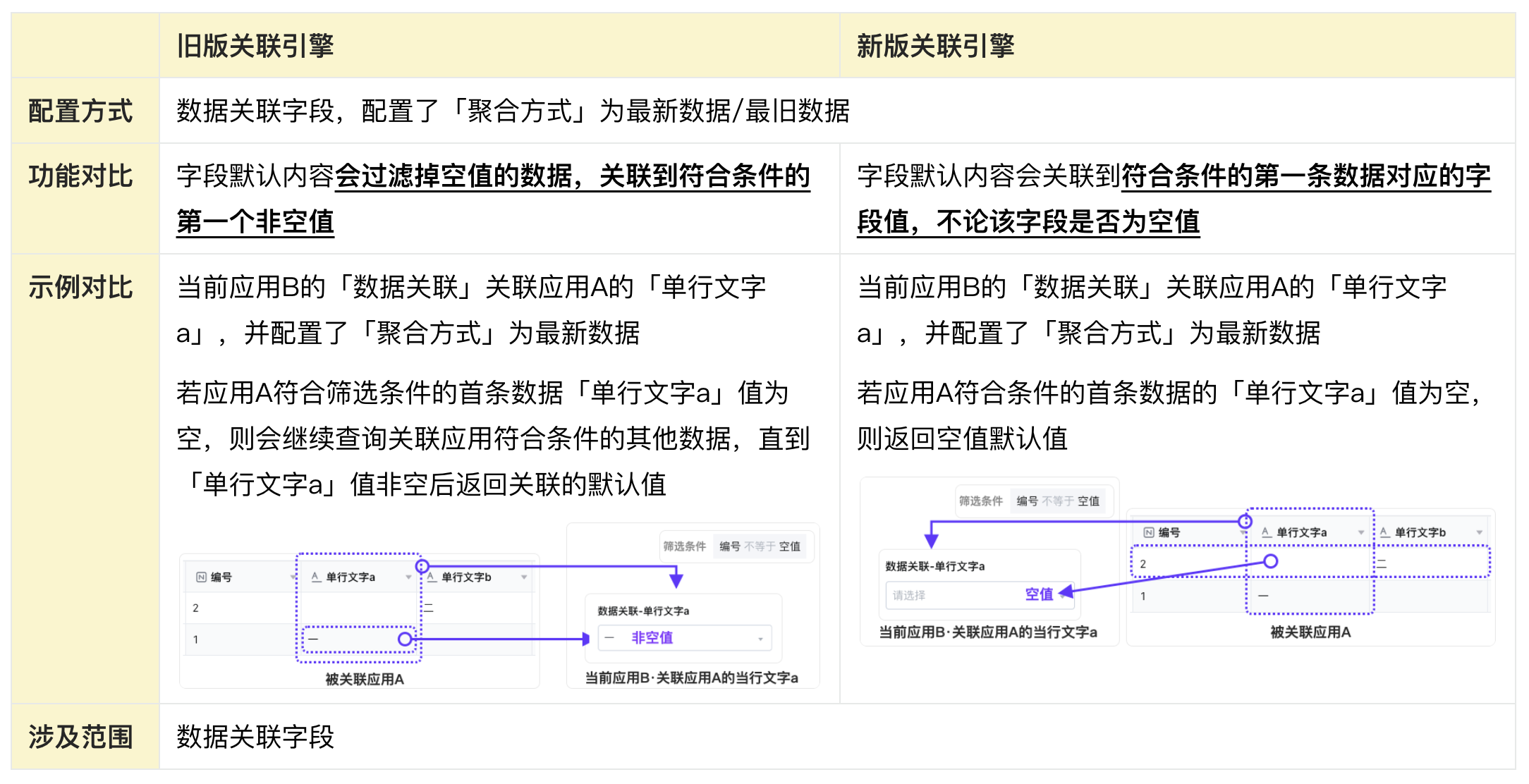Click row number 1 in the 新版 example table
This screenshot has height=784, width=1529.
[x=1143, y=596]
